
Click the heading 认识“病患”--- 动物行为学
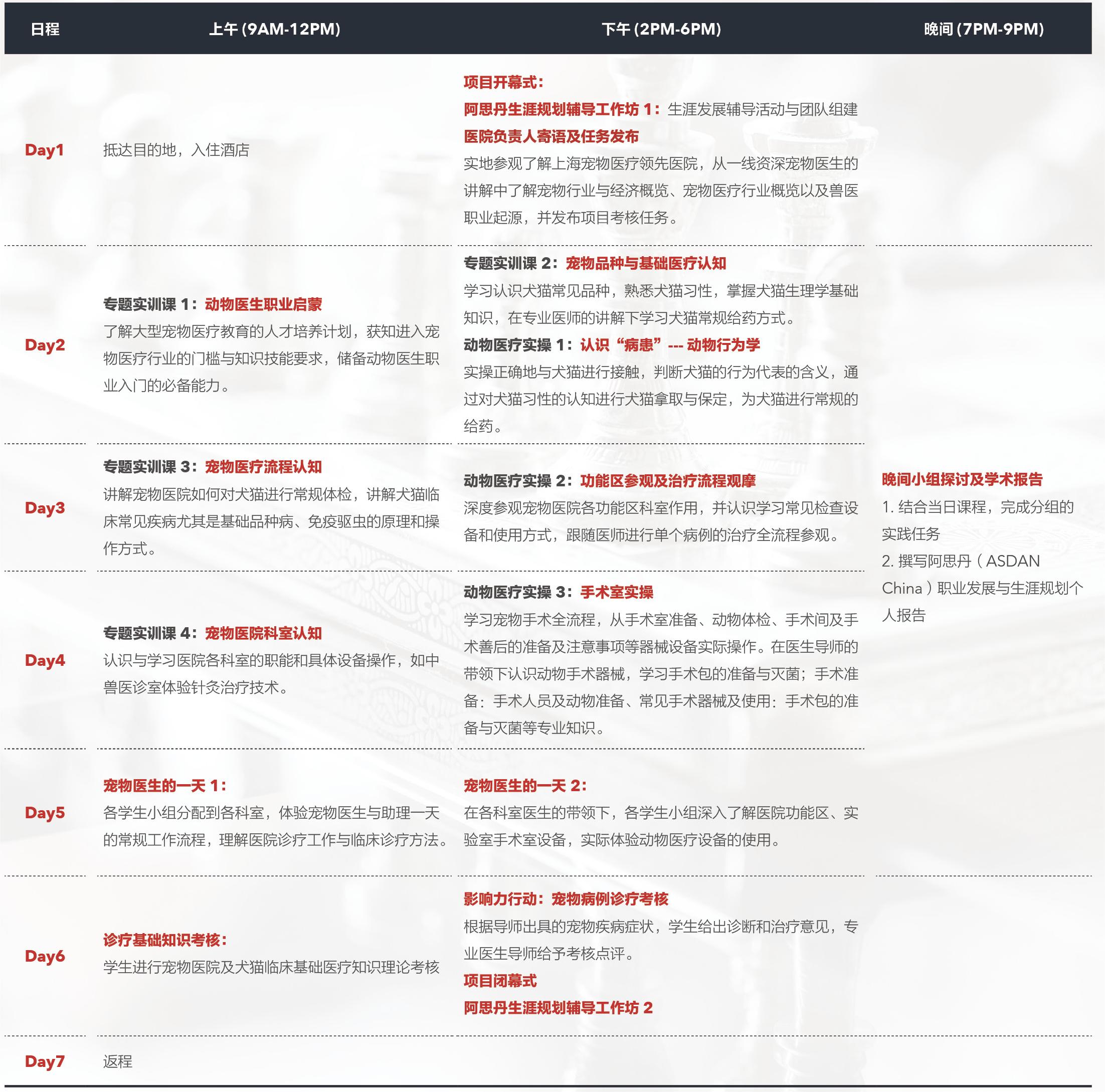(670, 345)
